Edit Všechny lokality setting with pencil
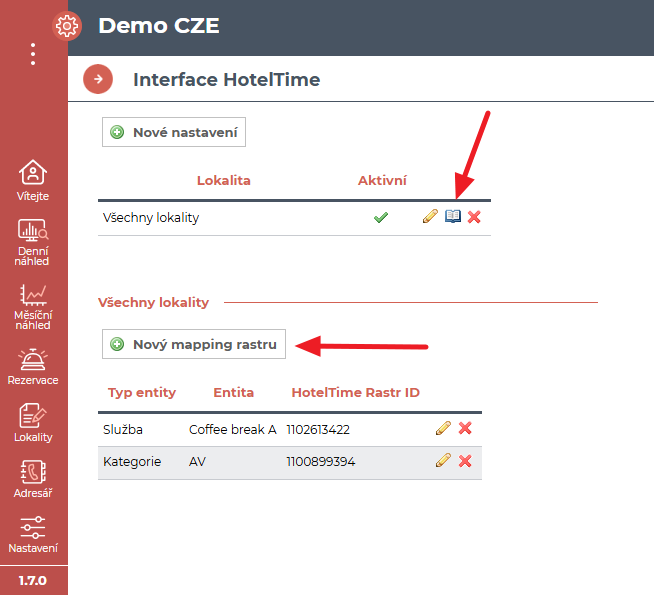Screen dimensions: 654x595 [x=430, y=216]
